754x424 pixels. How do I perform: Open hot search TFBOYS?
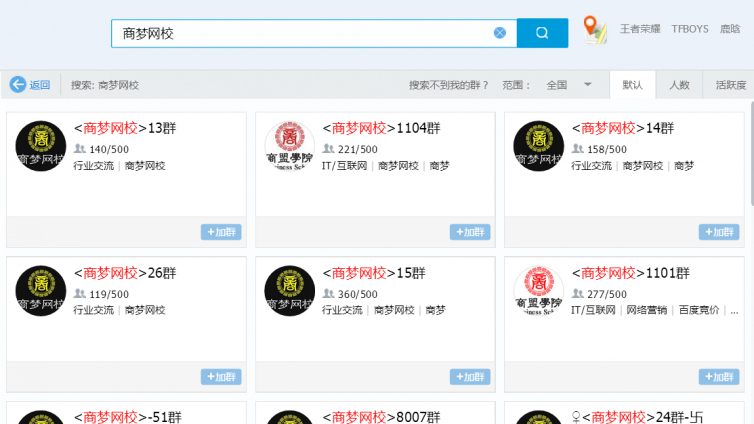pos(690,29)
